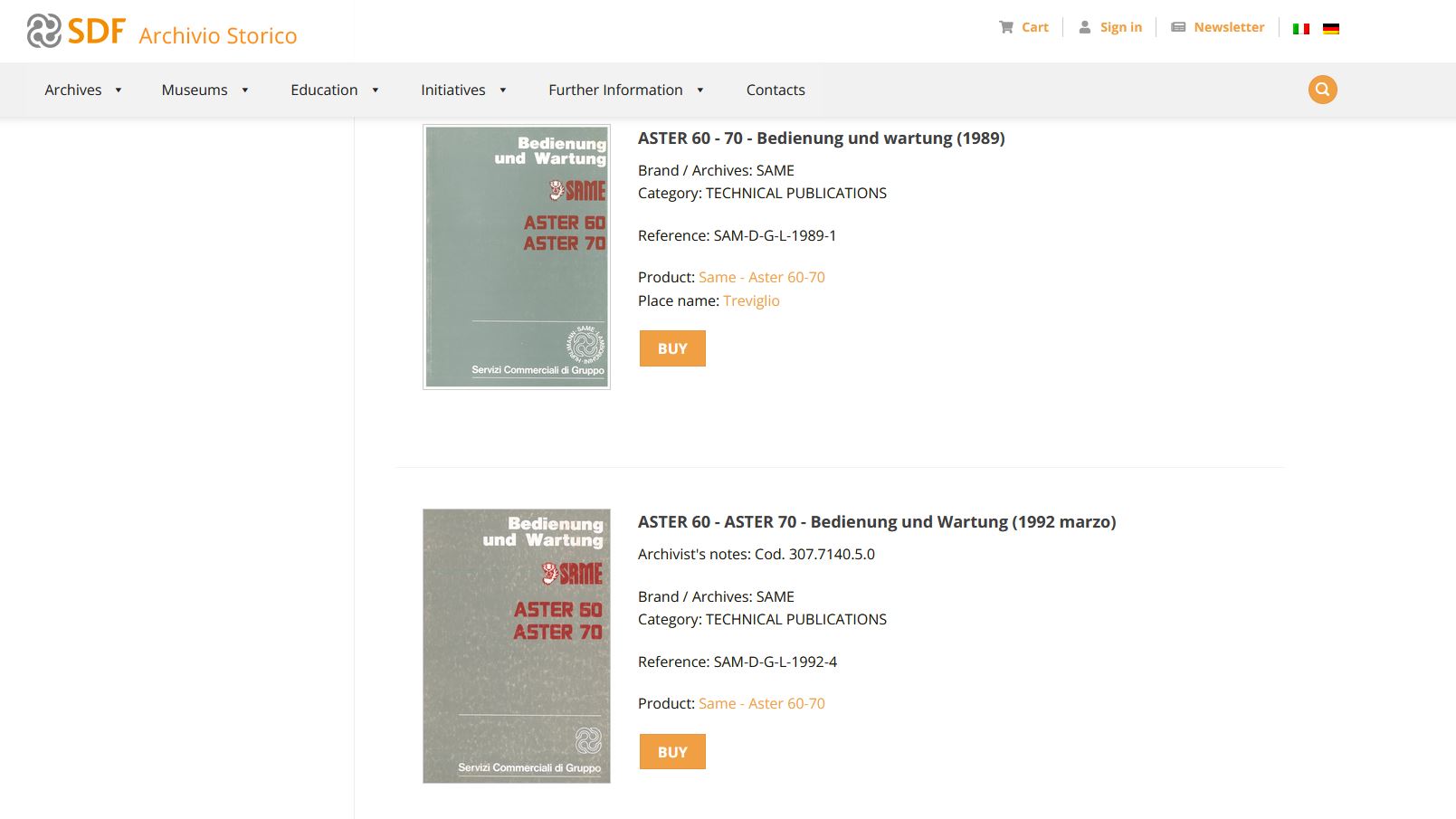This screenshot has height=819, width=1456.
Task: Open Same - Aster 60-70 link in 1989 entry
Action: pos(761,277)
